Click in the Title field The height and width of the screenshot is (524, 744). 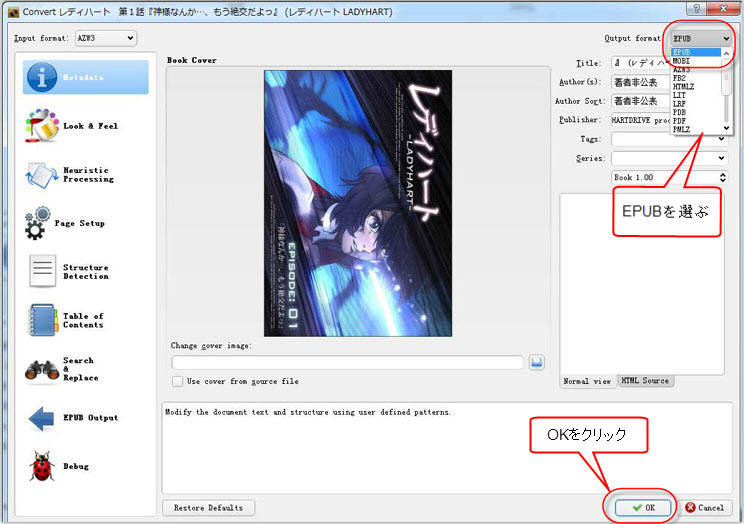[641, 63]
